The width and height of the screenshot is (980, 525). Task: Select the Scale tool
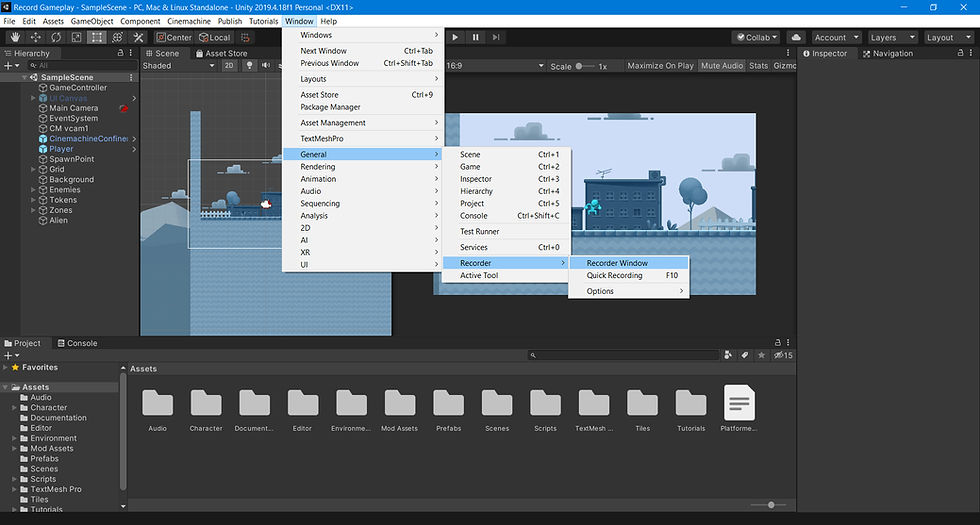[x=76, y=38]
